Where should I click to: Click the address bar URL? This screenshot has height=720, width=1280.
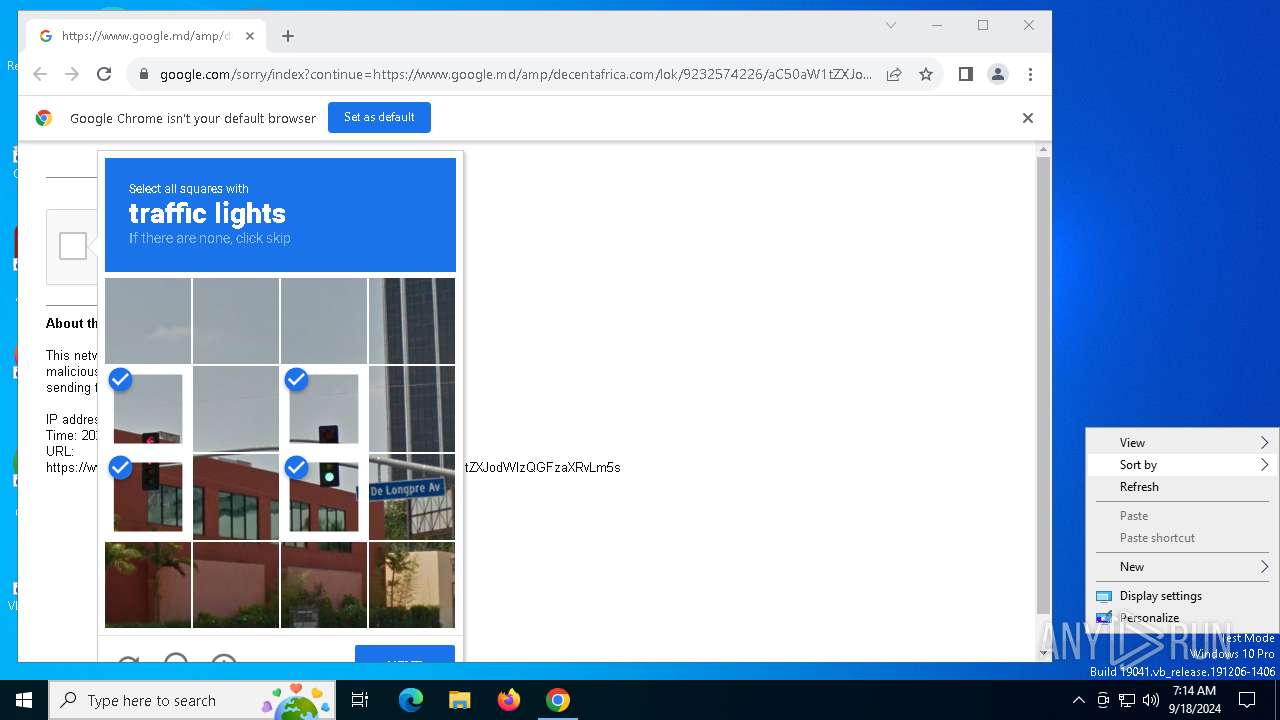pyautogui.click(x=515, y=74)
